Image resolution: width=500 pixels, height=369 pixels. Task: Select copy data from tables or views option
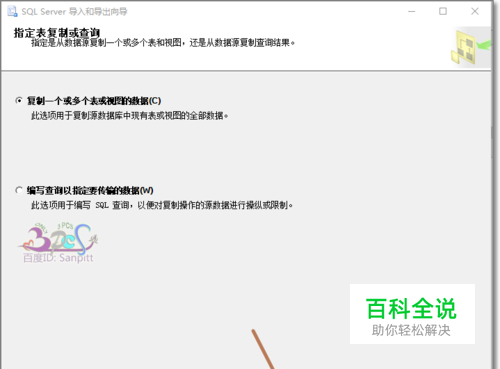pyautogui.click(x=19, y=100)
